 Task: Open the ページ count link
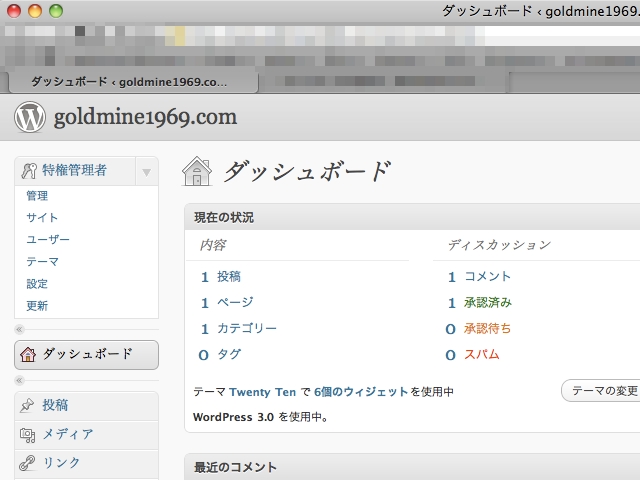point(235,302)
